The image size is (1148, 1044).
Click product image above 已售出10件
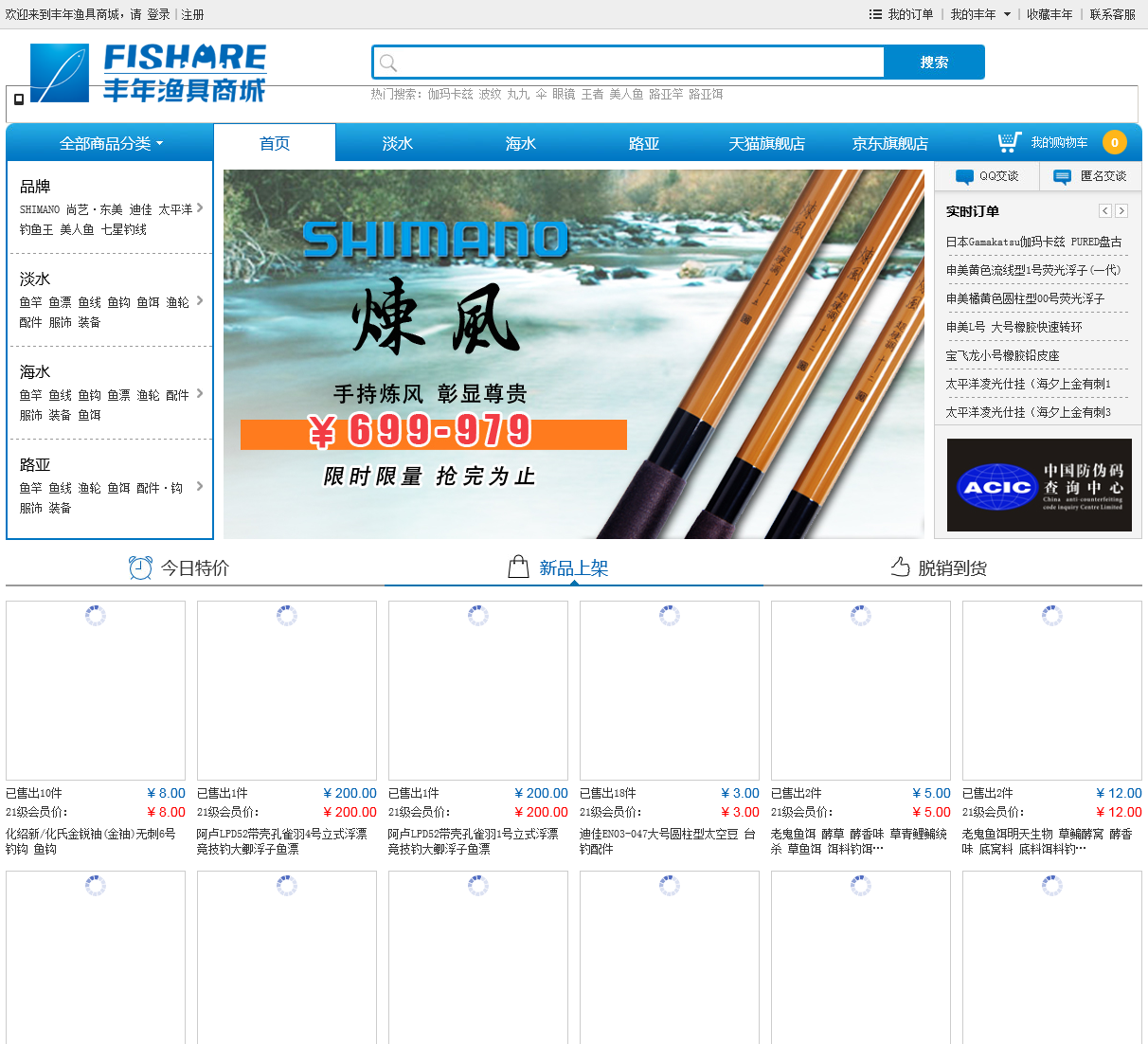click(96, 691)
